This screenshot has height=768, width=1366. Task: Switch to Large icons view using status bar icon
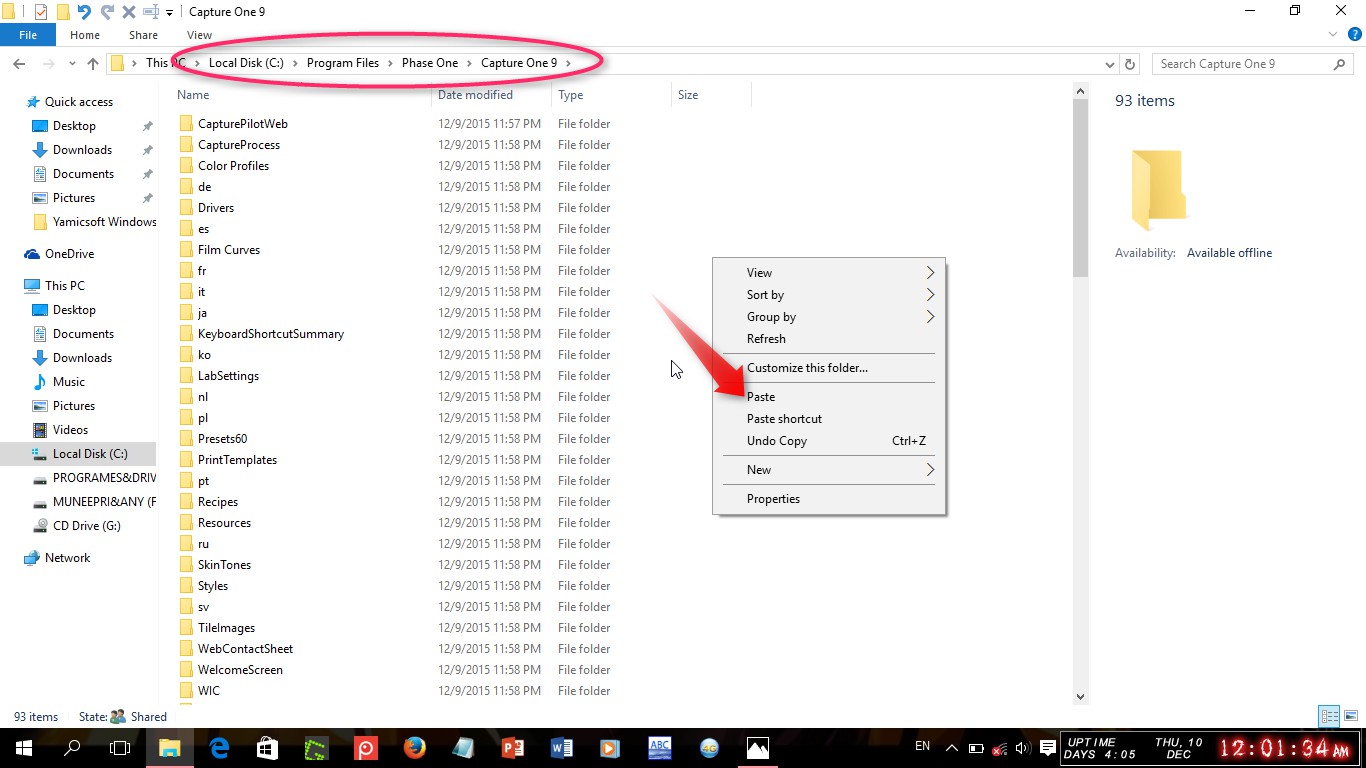coord(1349,716)
